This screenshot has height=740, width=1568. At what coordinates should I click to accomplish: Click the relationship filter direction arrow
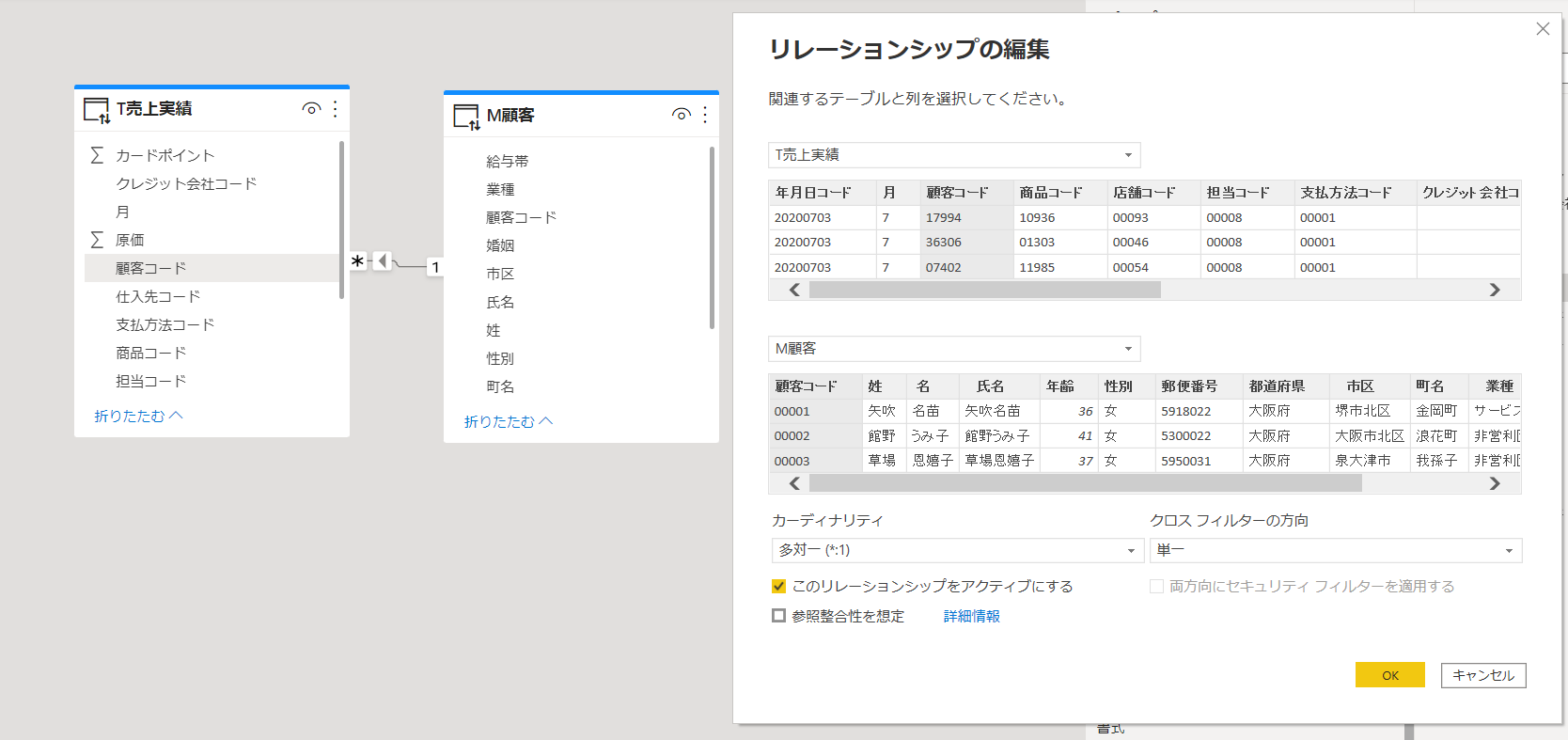pyautogui.click(x=382, y=260)
